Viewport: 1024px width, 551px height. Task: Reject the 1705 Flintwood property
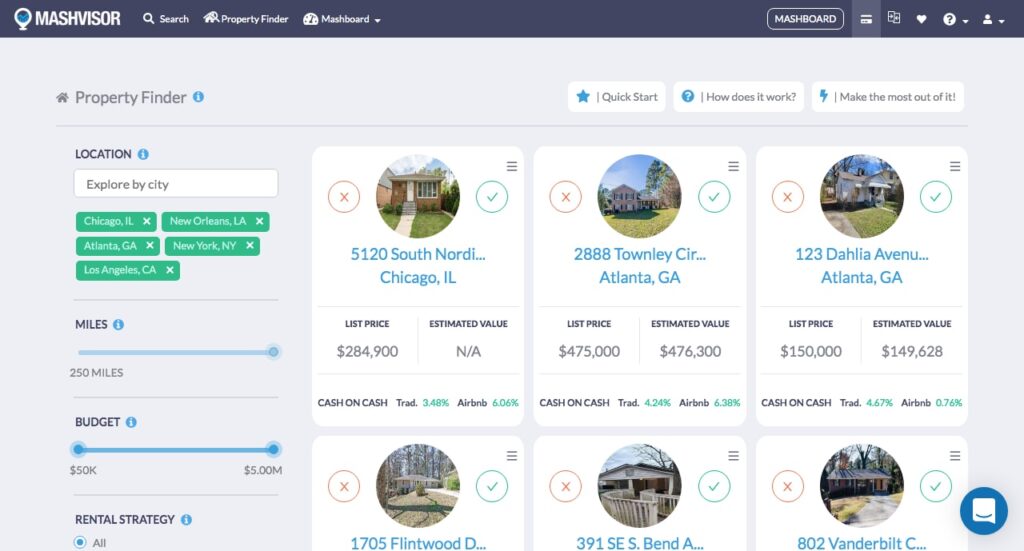click(344, 486)
